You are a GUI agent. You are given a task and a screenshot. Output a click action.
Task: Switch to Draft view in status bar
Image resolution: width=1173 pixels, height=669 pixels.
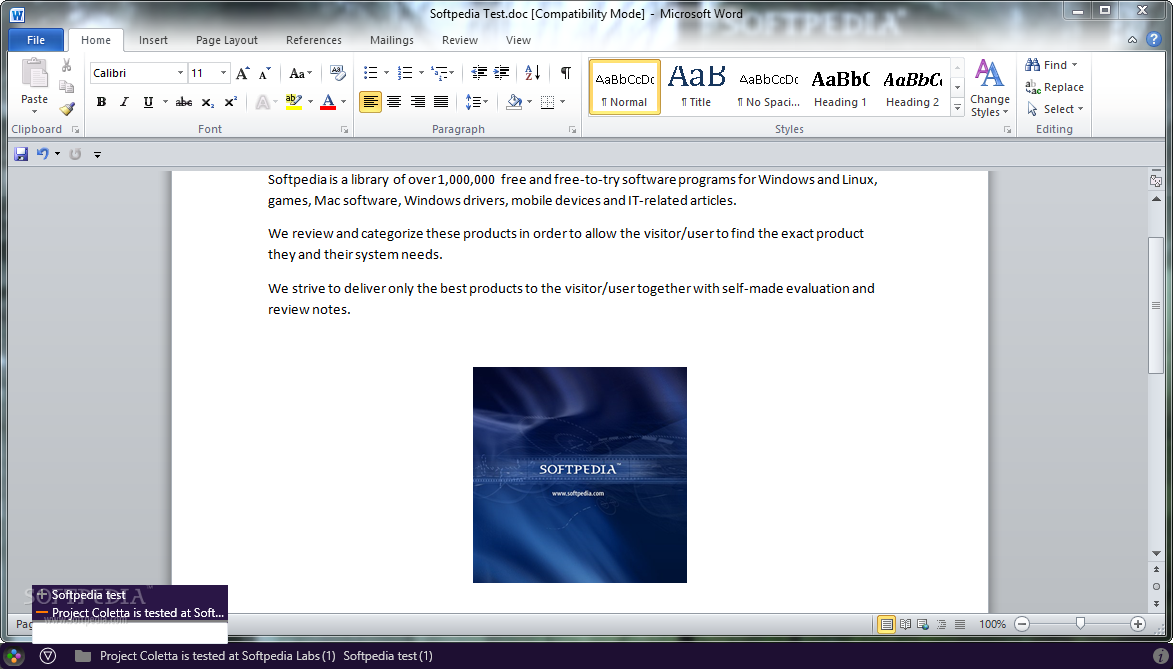coord(960,624)
